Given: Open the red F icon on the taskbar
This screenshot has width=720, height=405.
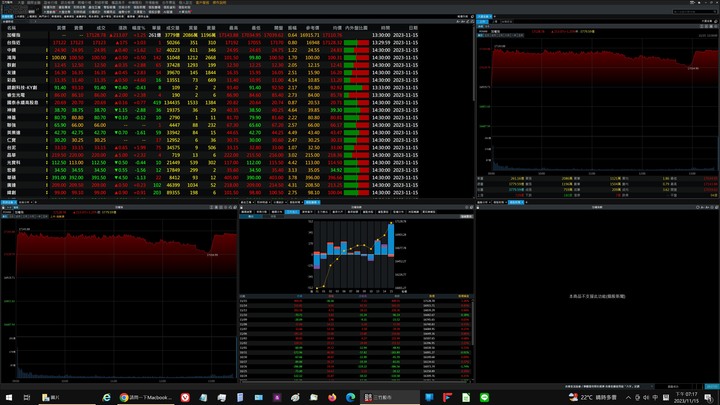Looking at the screenshot, I should (x=448, y=397).
